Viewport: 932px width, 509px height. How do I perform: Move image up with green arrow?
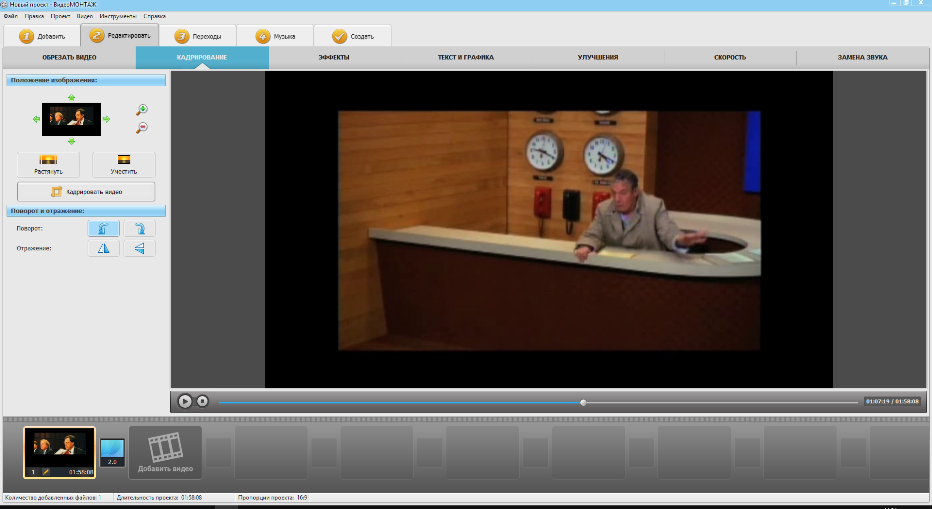[71, 97]
